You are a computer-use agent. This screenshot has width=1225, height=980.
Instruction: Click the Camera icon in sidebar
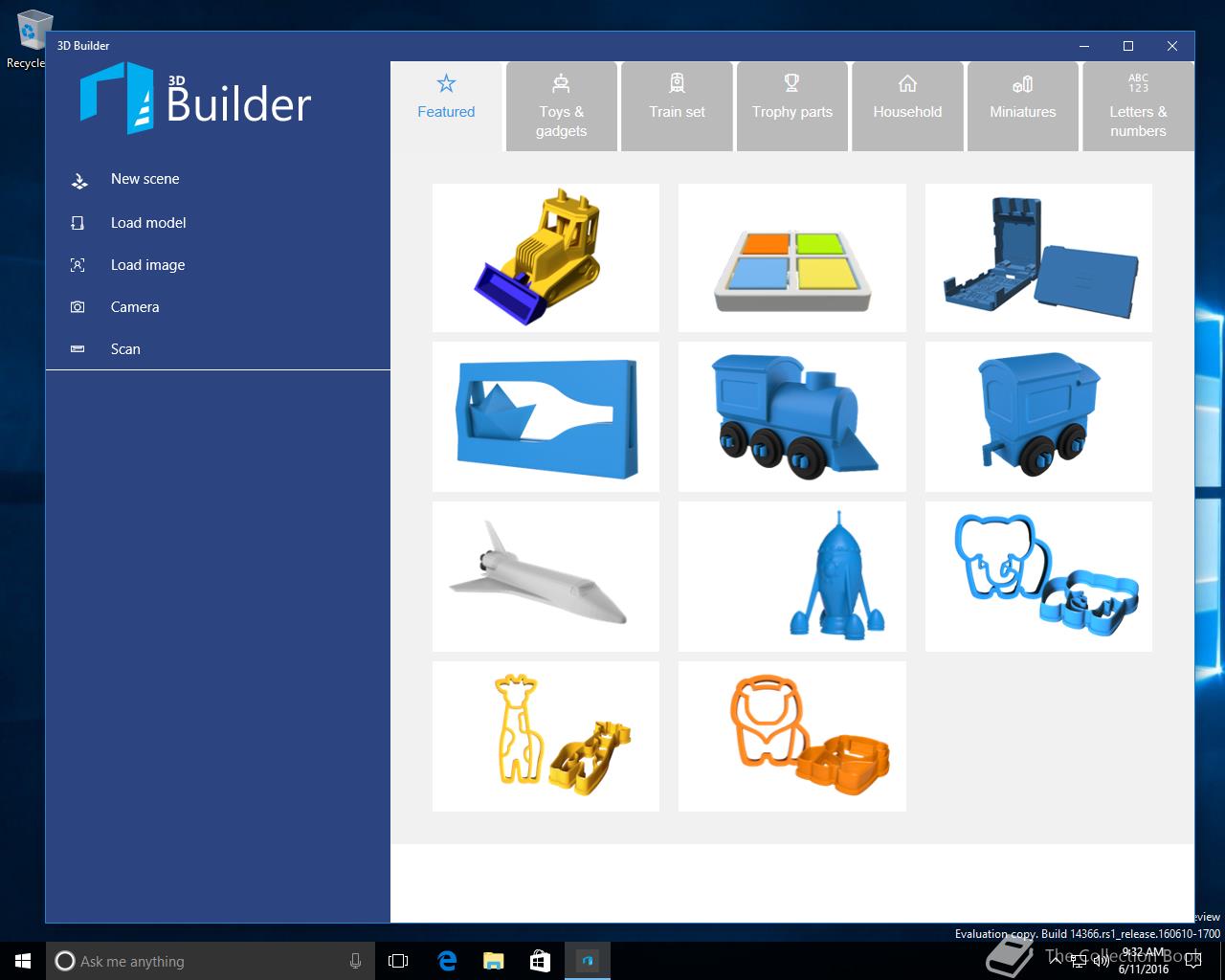coord(78,307)
